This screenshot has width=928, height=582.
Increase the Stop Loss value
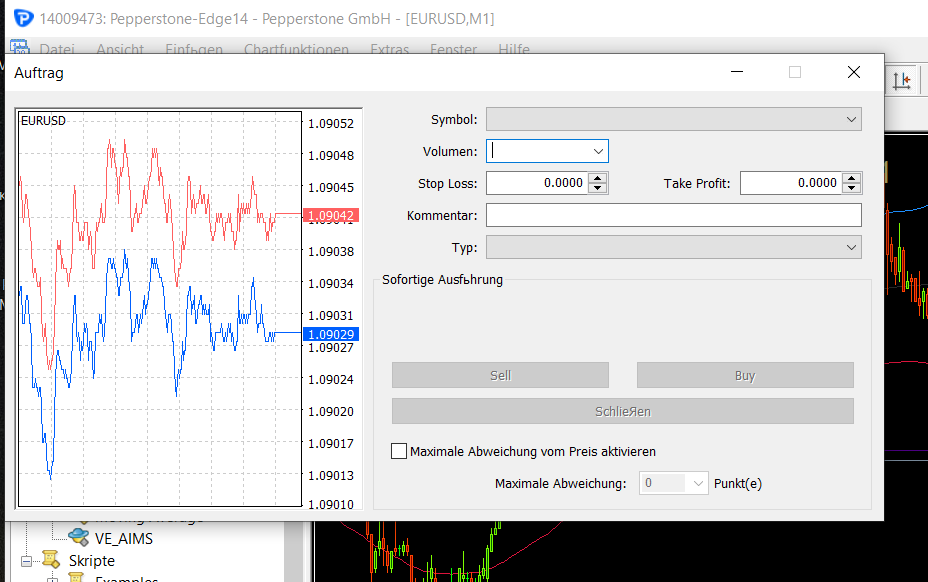pos(598,178)
